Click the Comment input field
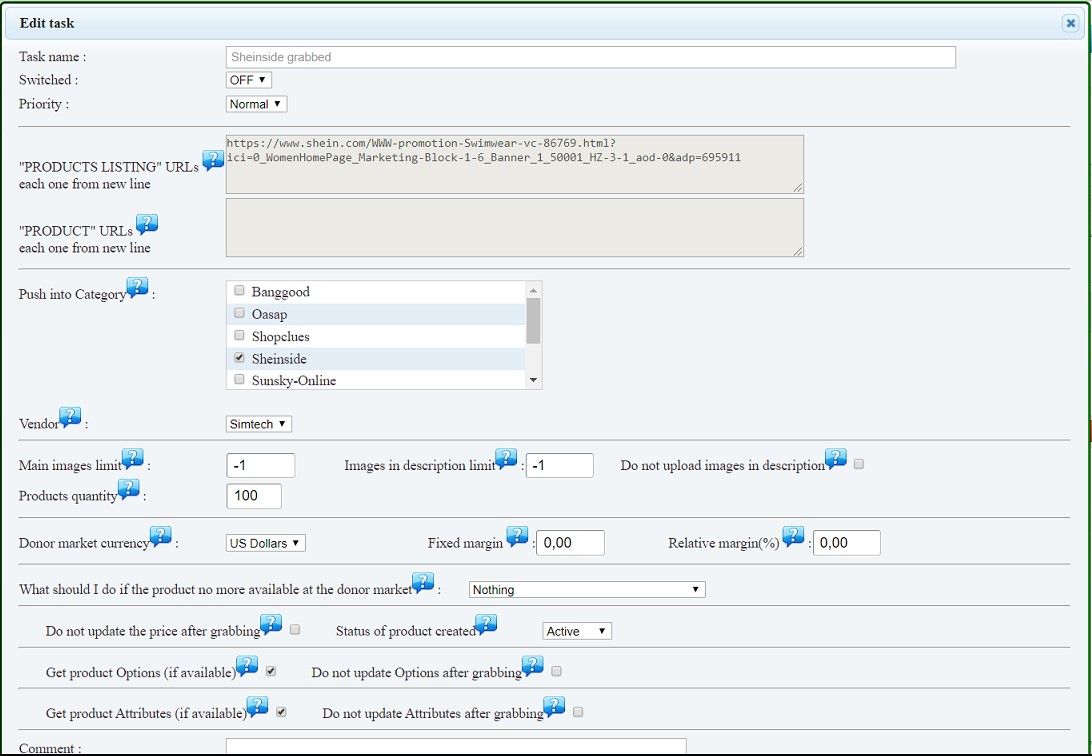This screenshot has height=756, width=1092. coord(456,747)
